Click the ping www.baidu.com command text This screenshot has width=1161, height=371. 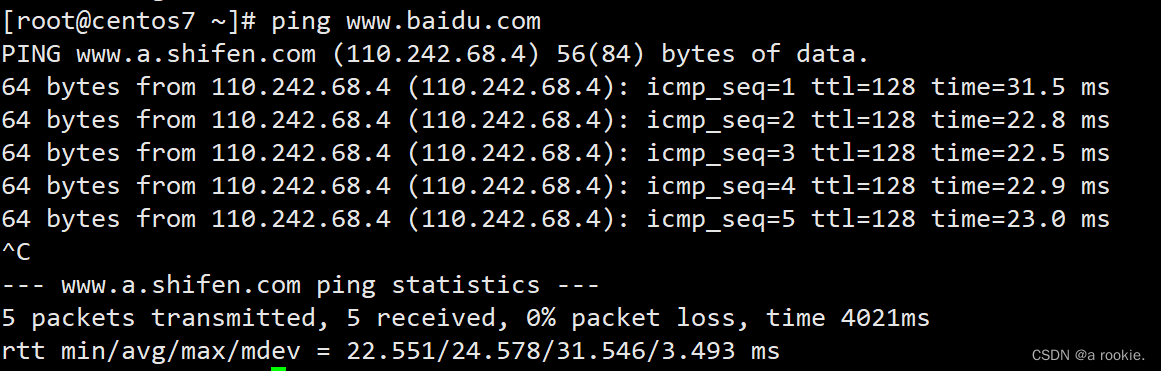406,22
